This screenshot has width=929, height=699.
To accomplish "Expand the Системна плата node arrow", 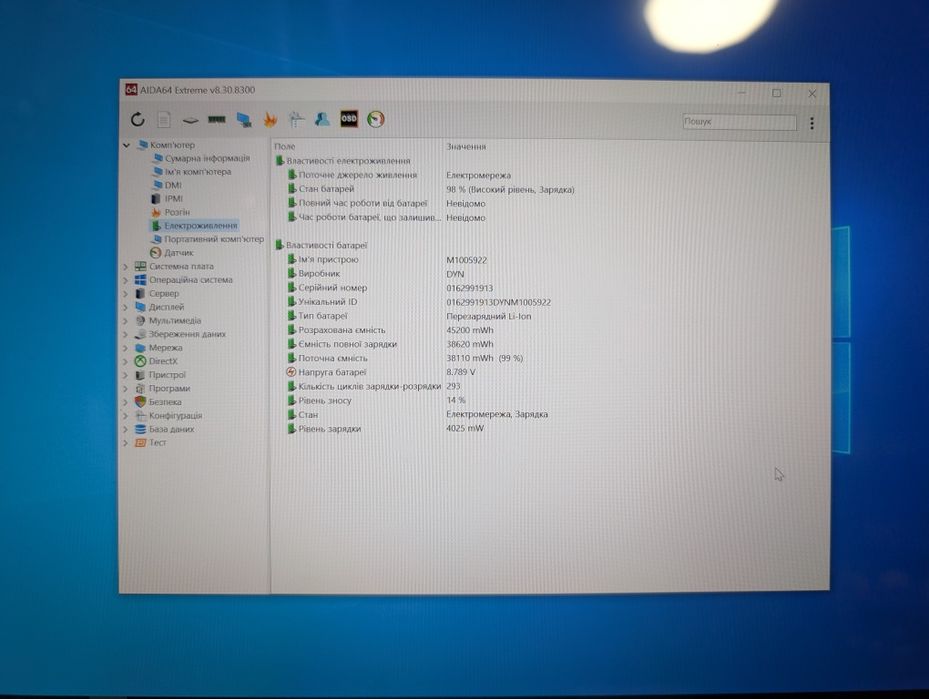I will coord(125,267).
